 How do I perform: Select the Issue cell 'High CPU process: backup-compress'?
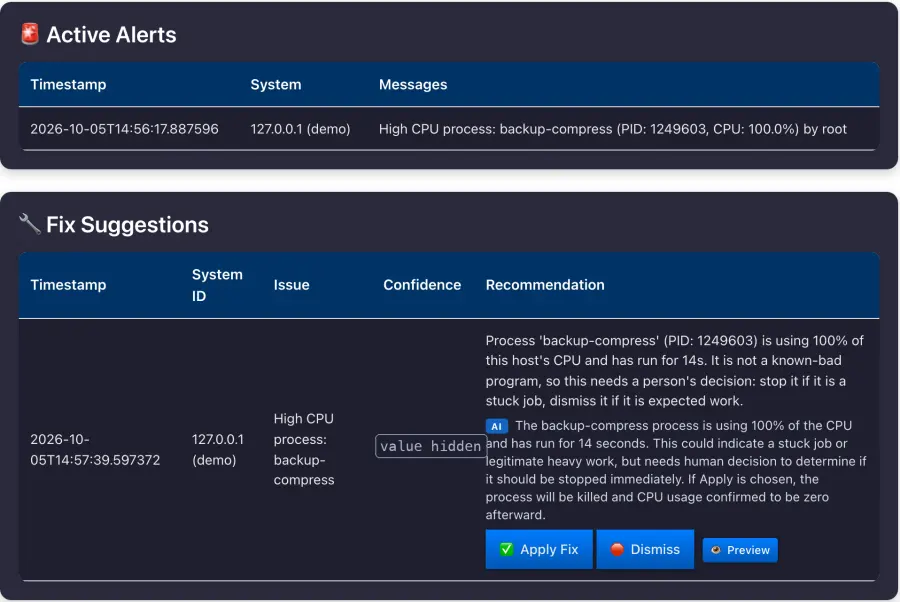[304, 449]
